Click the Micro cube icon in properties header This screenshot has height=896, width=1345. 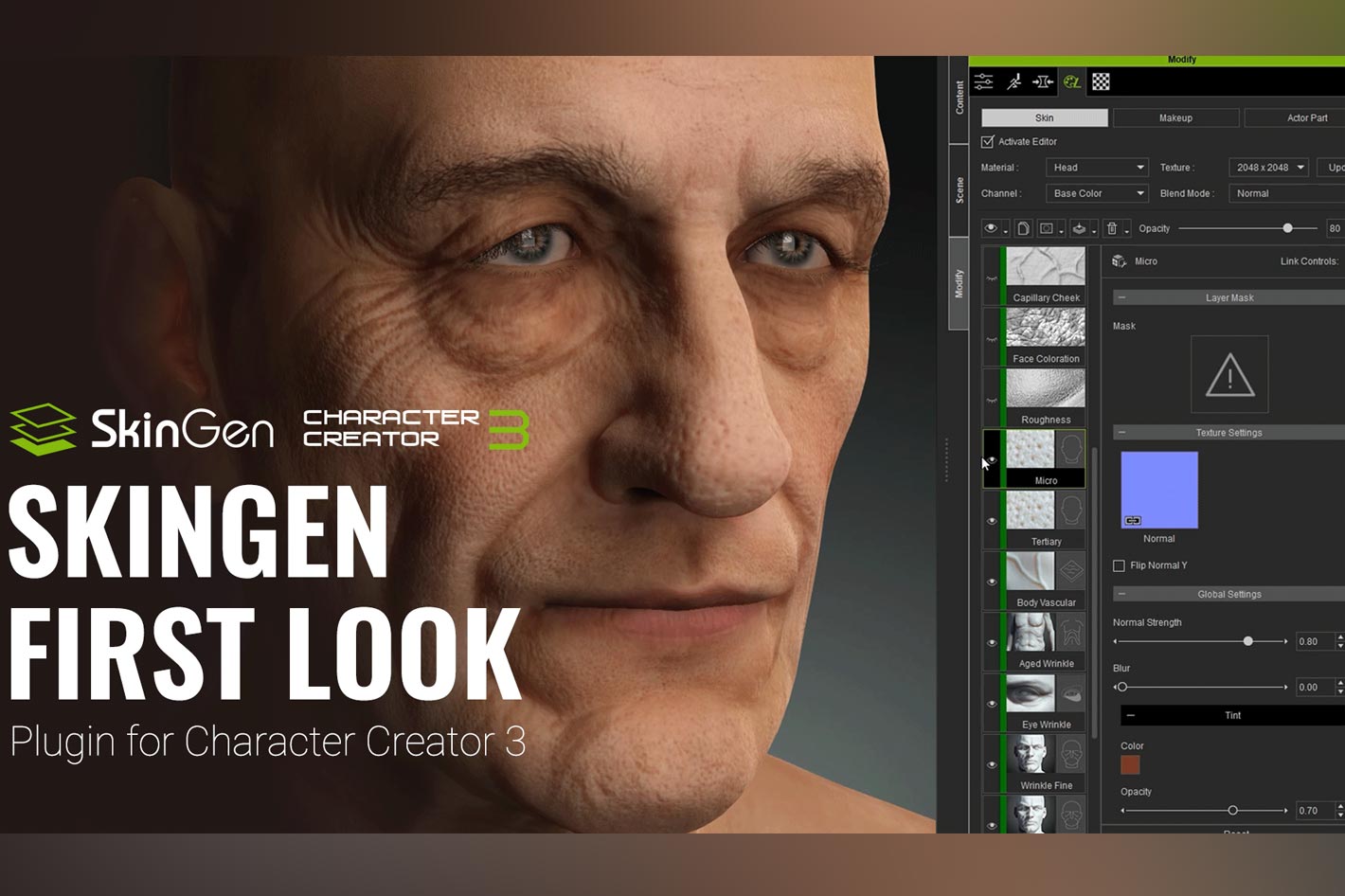1119,261
